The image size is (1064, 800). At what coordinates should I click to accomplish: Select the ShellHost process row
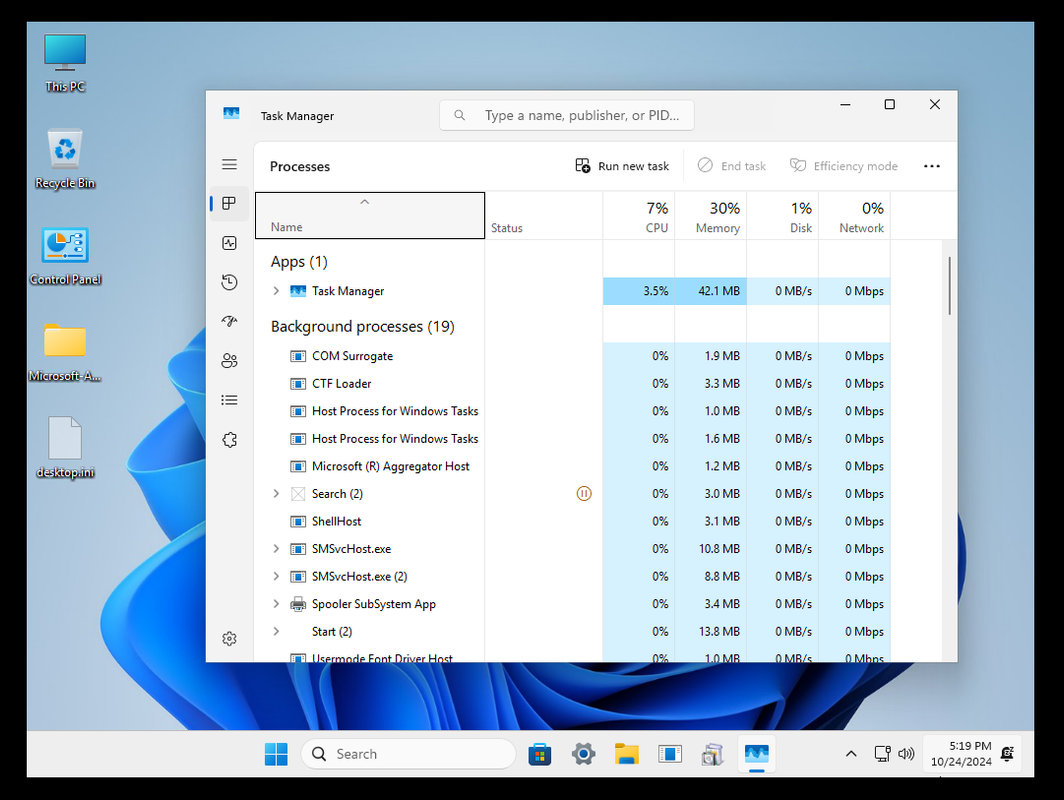(x=572, y=521)
